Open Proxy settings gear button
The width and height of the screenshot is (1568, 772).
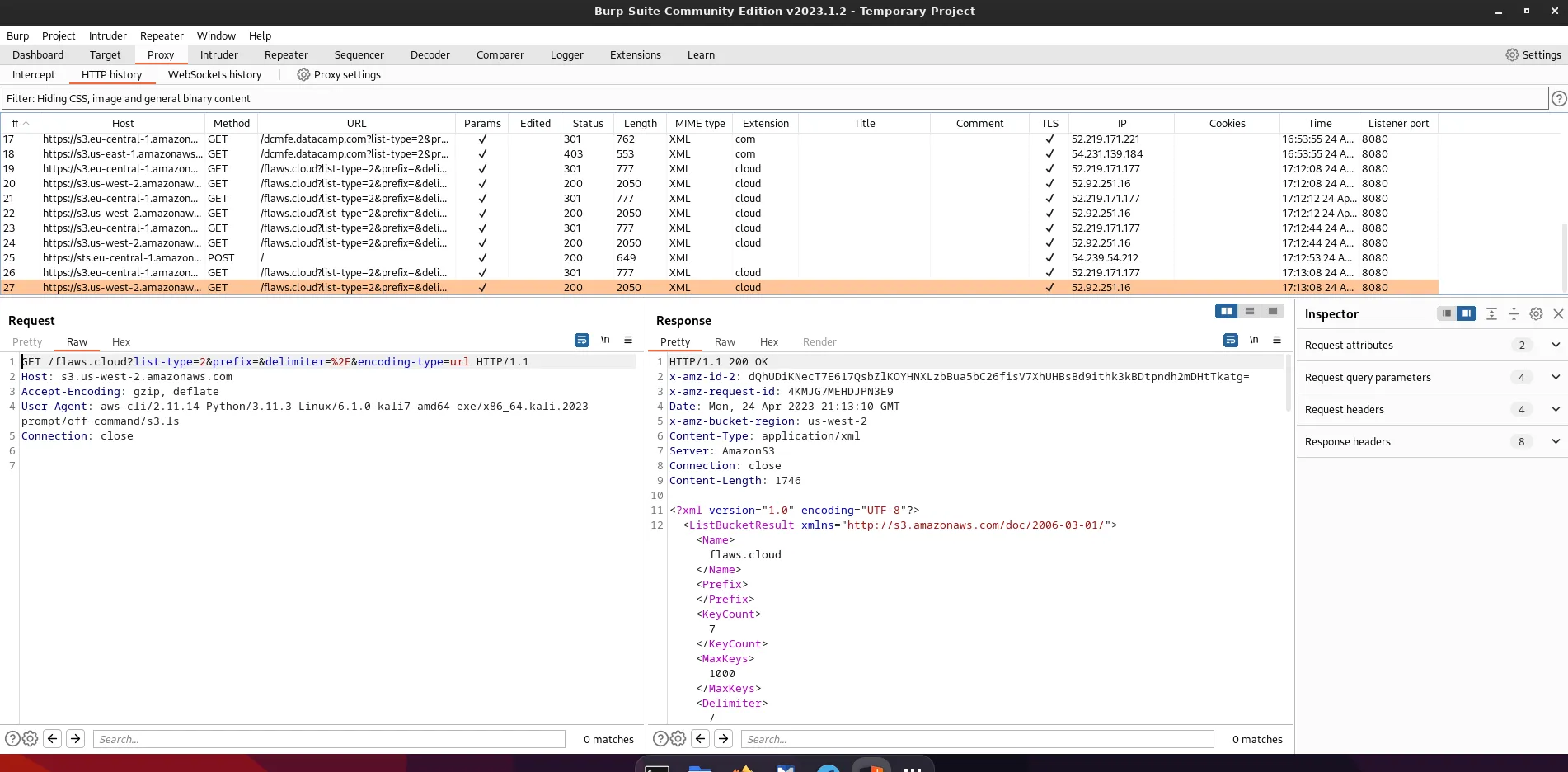pos(339,74)
